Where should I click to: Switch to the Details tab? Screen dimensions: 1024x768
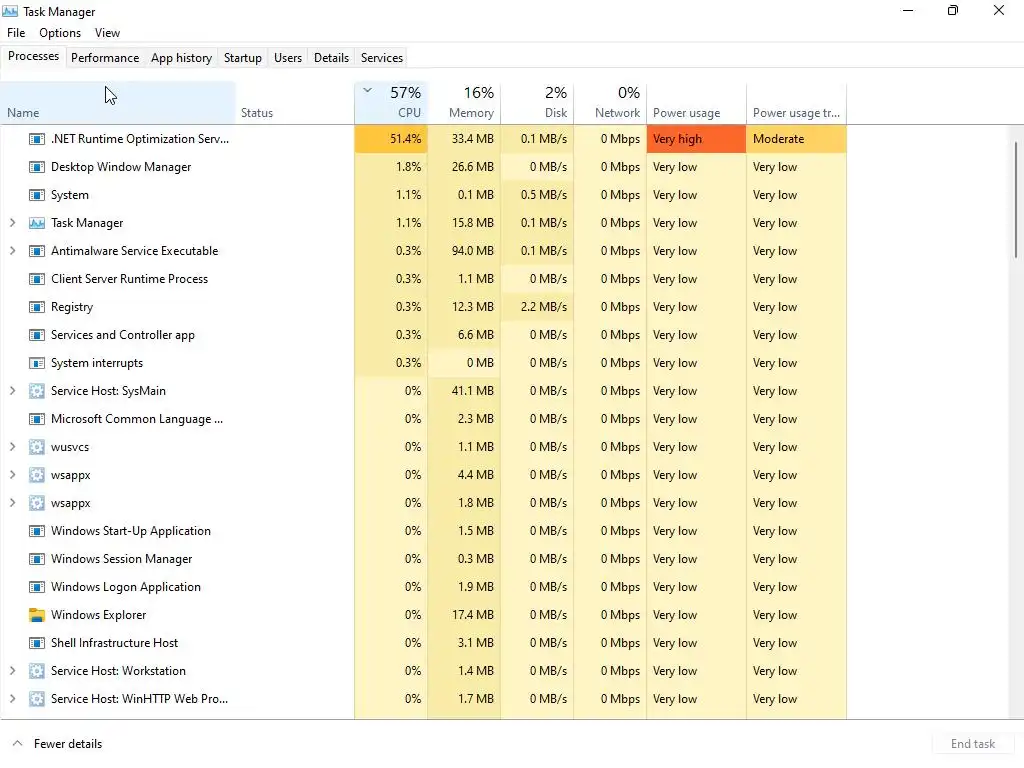(331, 57)
